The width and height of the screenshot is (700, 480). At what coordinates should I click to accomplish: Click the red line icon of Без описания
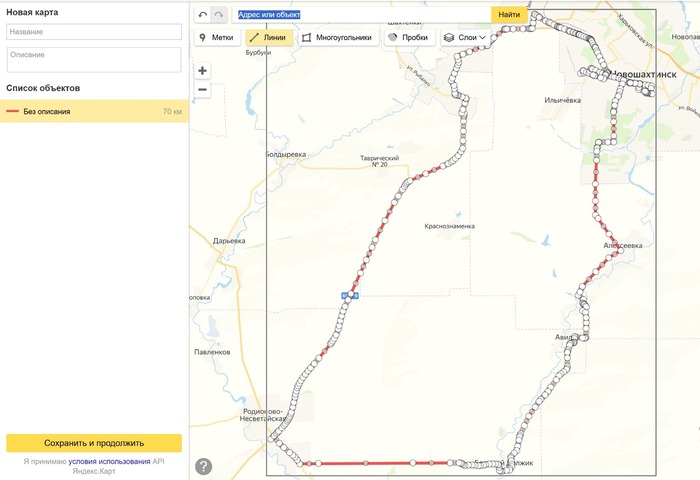point(13,111)
